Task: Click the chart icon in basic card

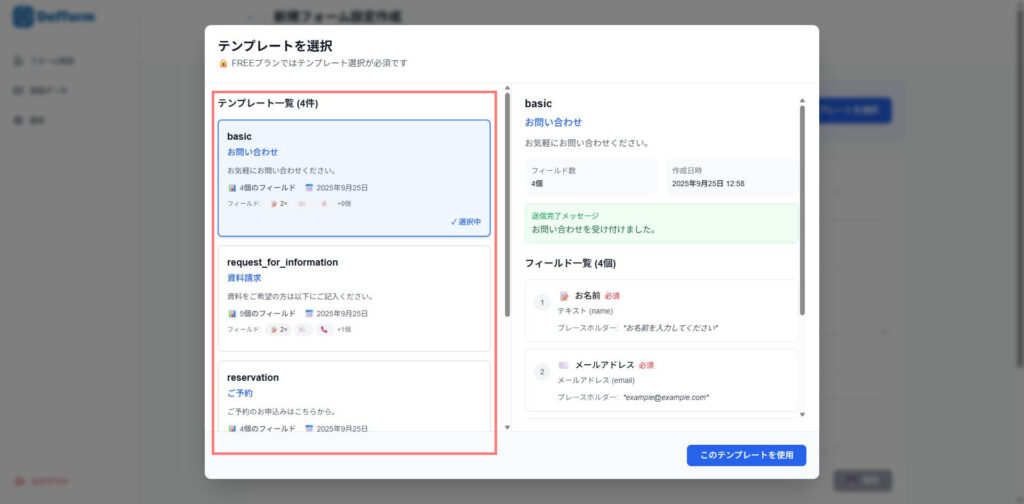Action: click(232, 188)
